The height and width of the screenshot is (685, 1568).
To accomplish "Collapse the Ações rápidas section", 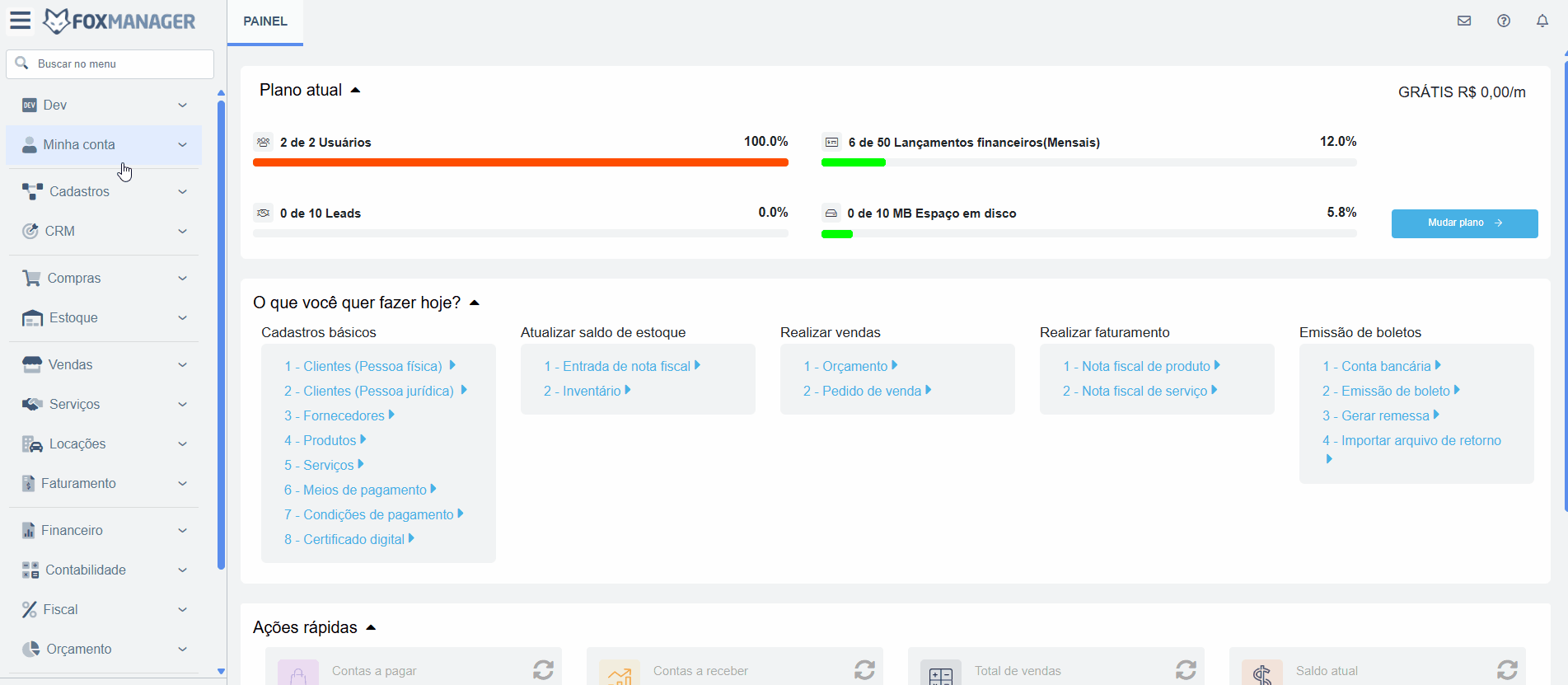I will [371, 628].
